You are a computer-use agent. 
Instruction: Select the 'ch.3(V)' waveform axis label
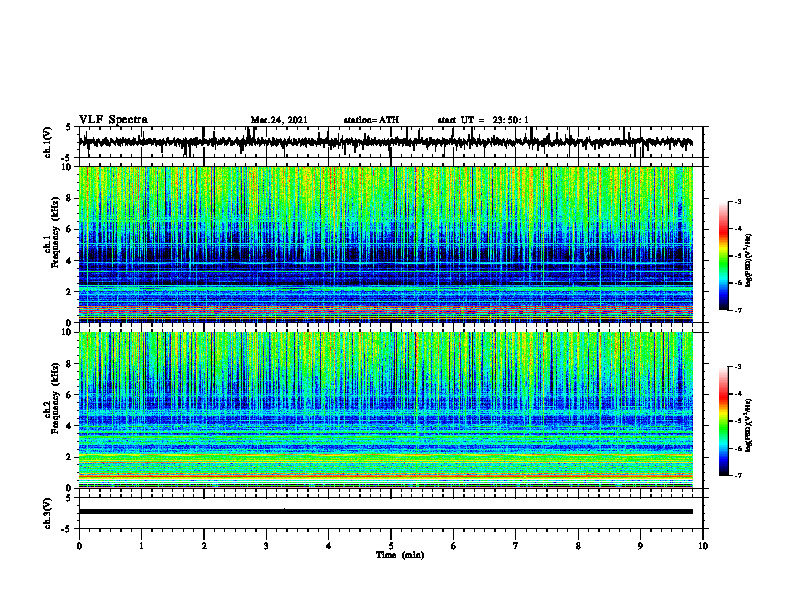tap(48, 513)
